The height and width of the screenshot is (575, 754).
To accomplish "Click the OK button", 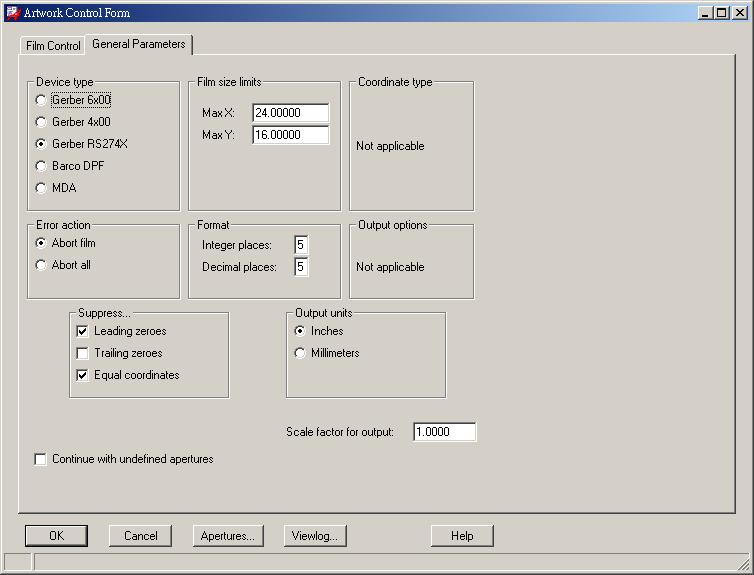I will coord(56,536).
